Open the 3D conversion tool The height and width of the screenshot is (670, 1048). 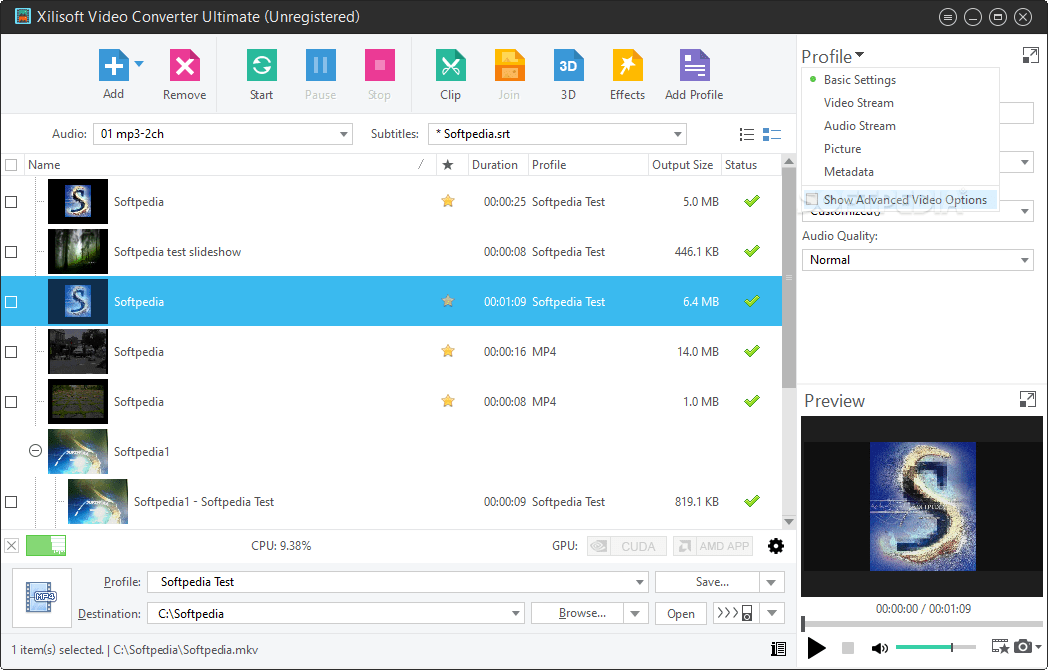[x=568, y=74]
